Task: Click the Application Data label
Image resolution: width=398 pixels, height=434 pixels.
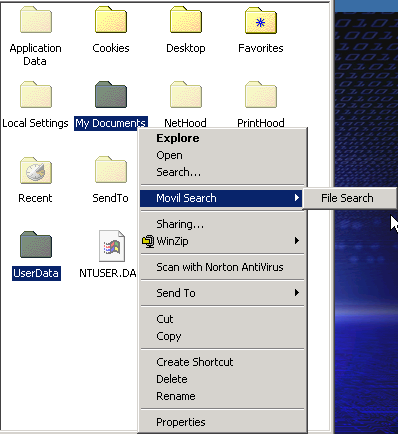Action: coord(35,55)
